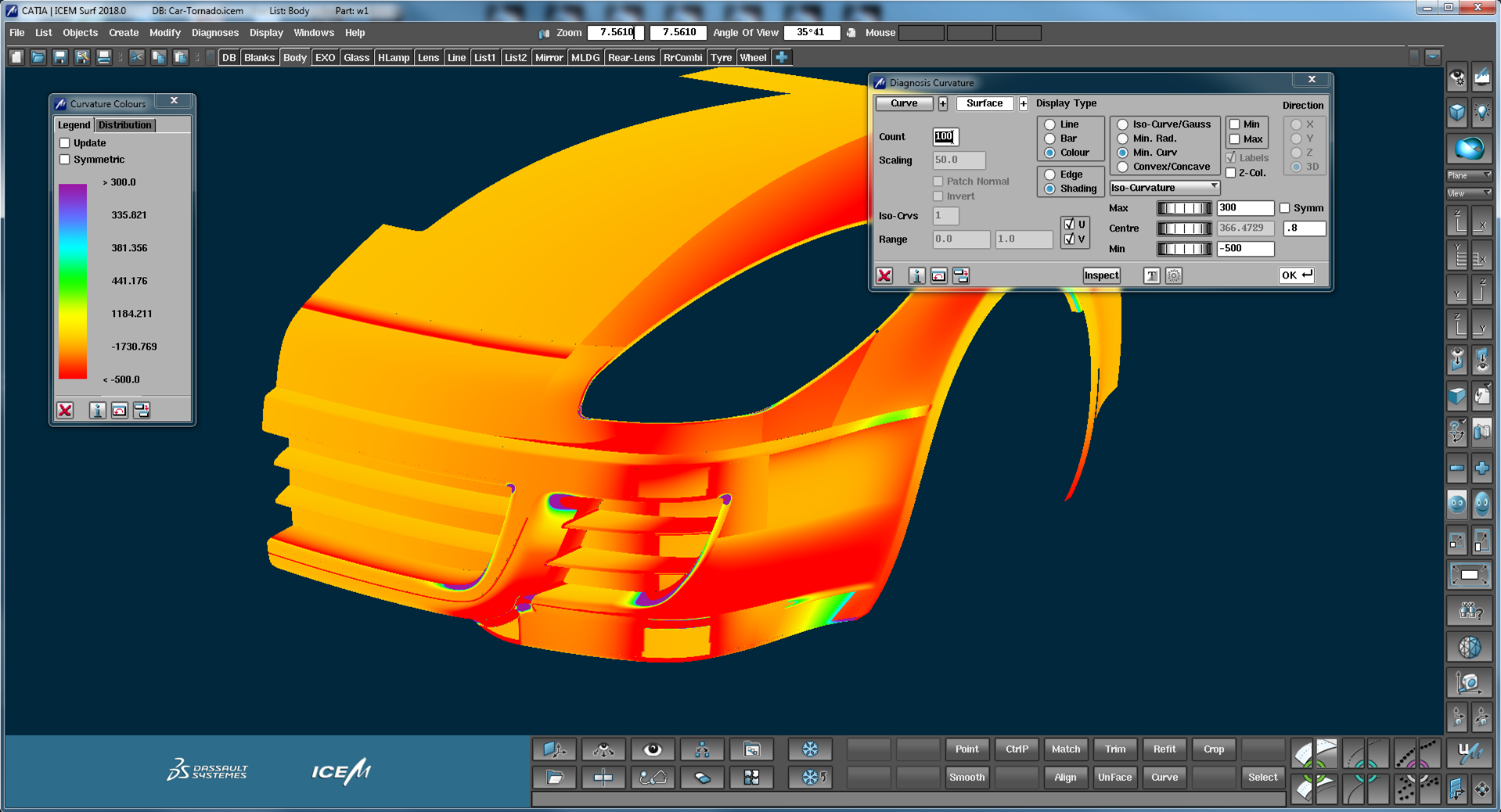1501x812 pixels.
Task: Expand the Plane dropdown in right sidebar
Action: 1469,175
